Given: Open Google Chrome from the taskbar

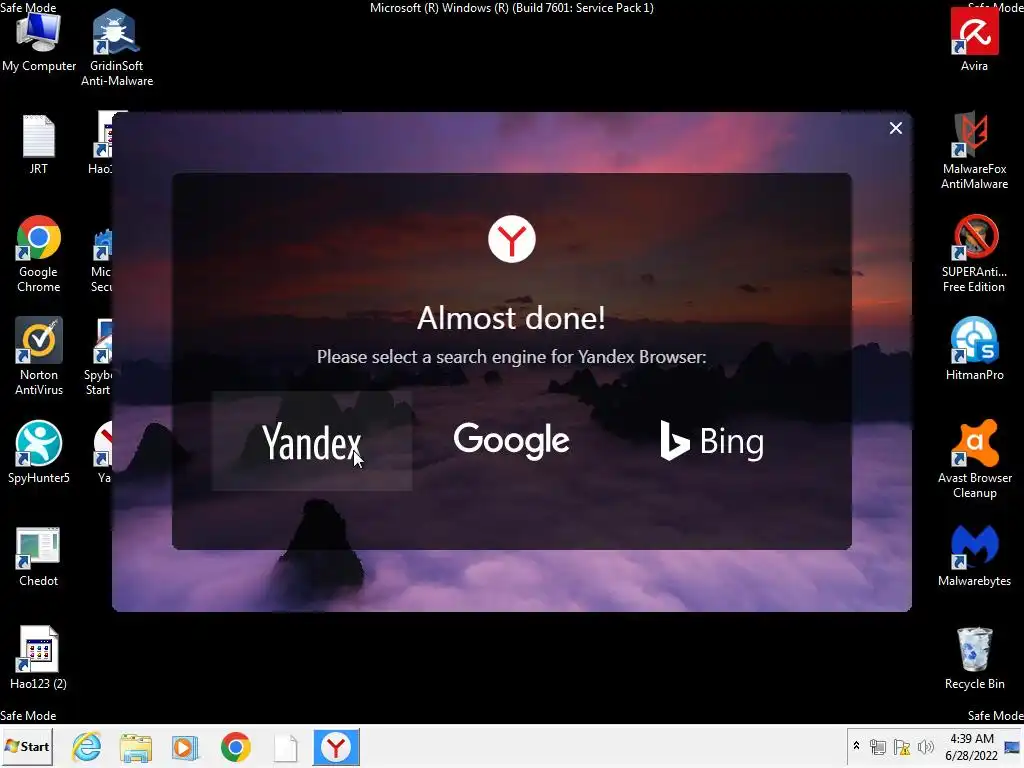Looking at the screenshot, I should tap(235, 747).
